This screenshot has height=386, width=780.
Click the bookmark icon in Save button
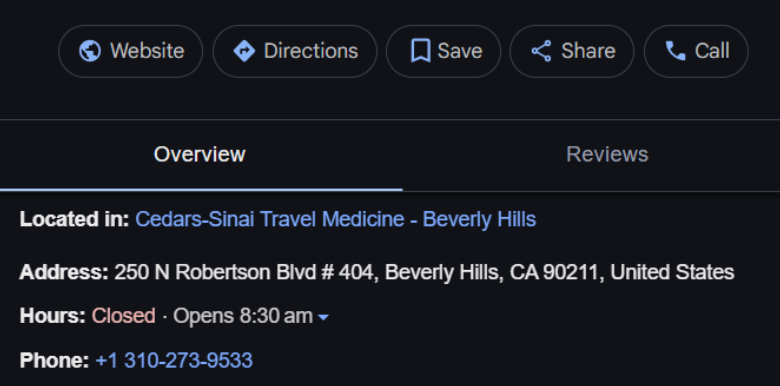pos(420,51)
